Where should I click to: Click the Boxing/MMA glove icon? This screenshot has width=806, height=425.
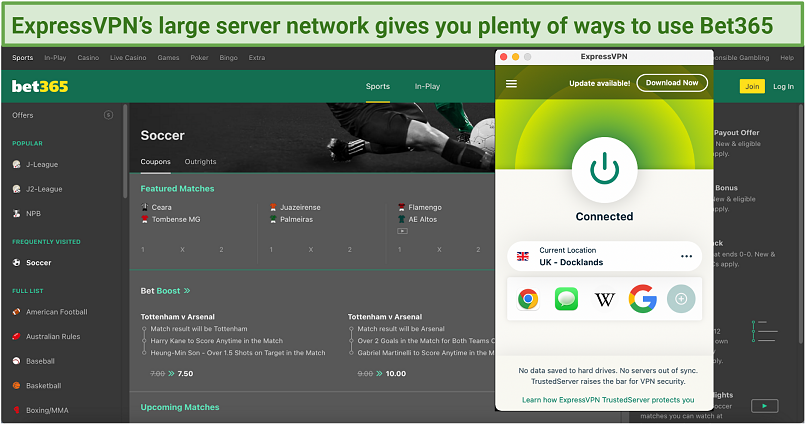point(16,410)
